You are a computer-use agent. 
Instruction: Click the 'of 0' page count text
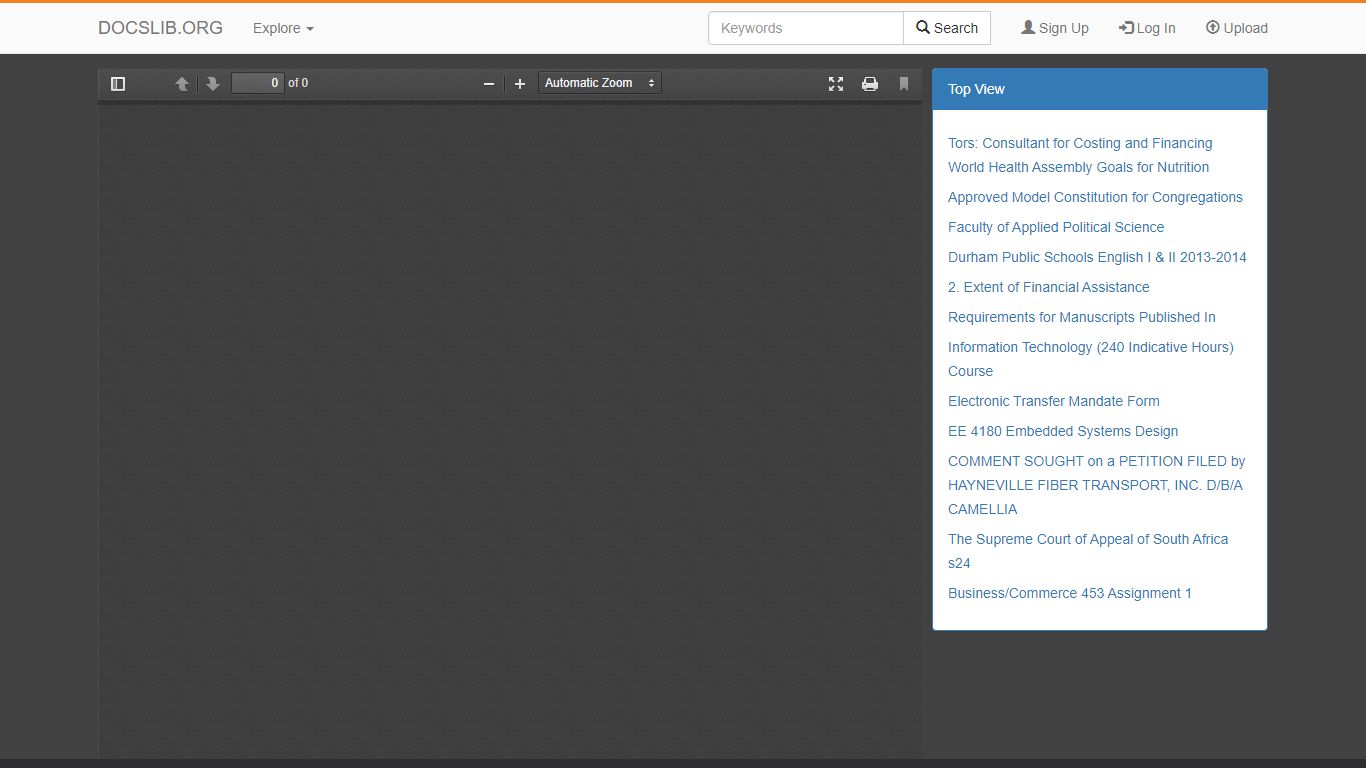(298, 83)
